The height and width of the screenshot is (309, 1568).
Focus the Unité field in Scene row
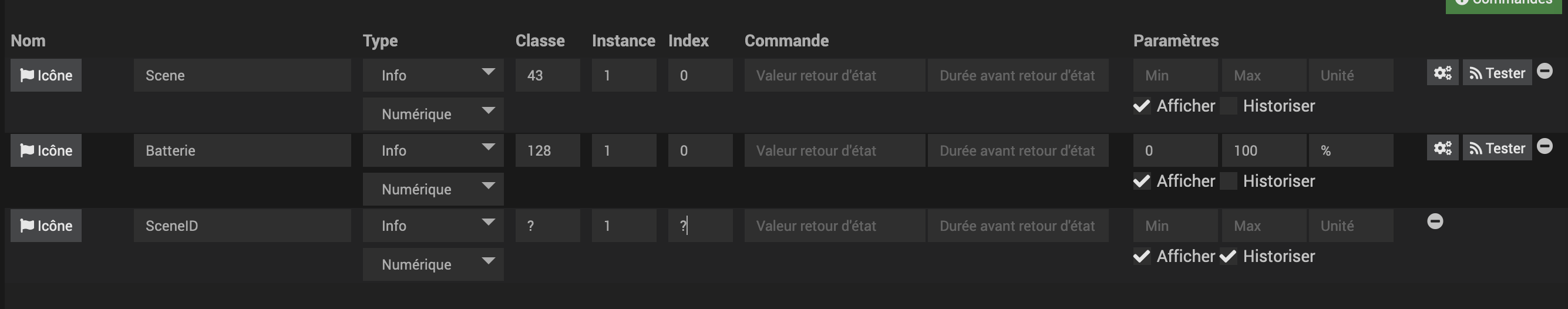[1350, 75]
